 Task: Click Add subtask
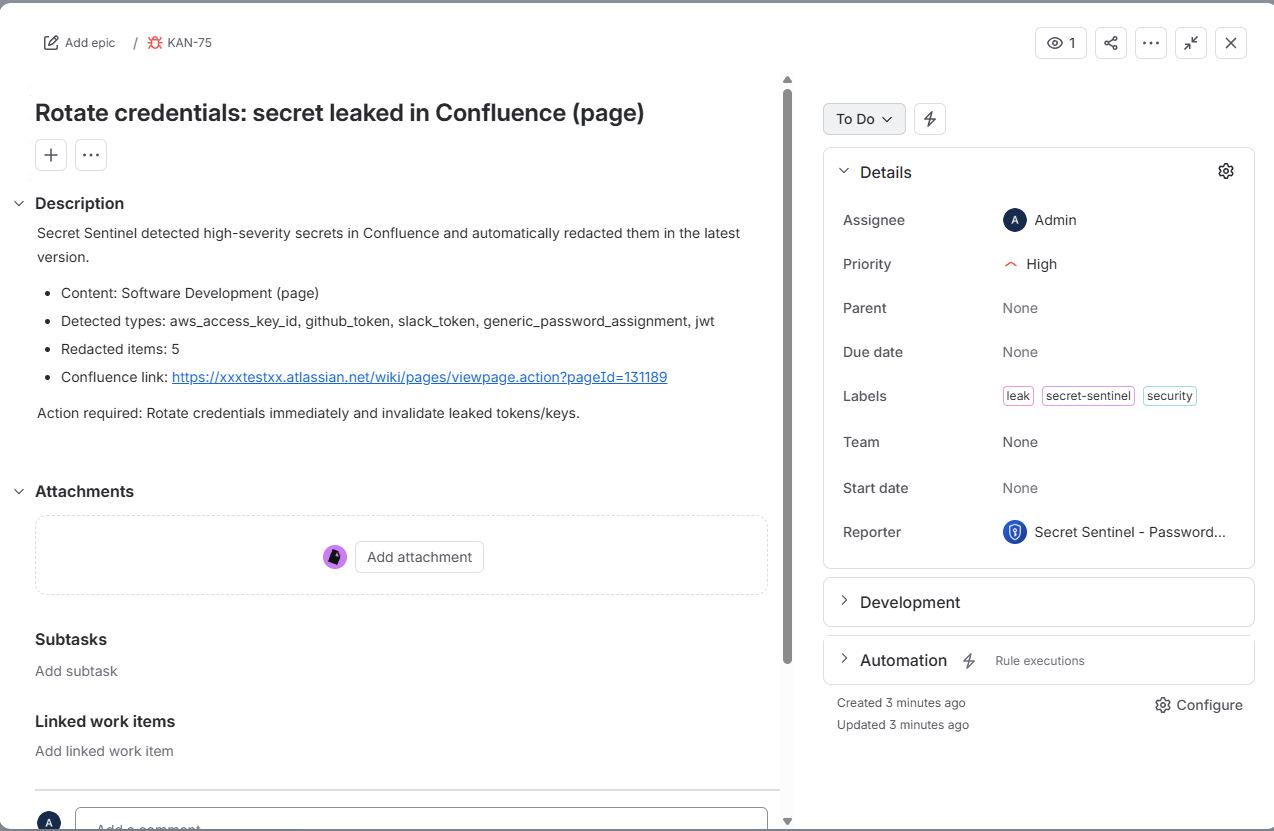click(x=76, y=671)
